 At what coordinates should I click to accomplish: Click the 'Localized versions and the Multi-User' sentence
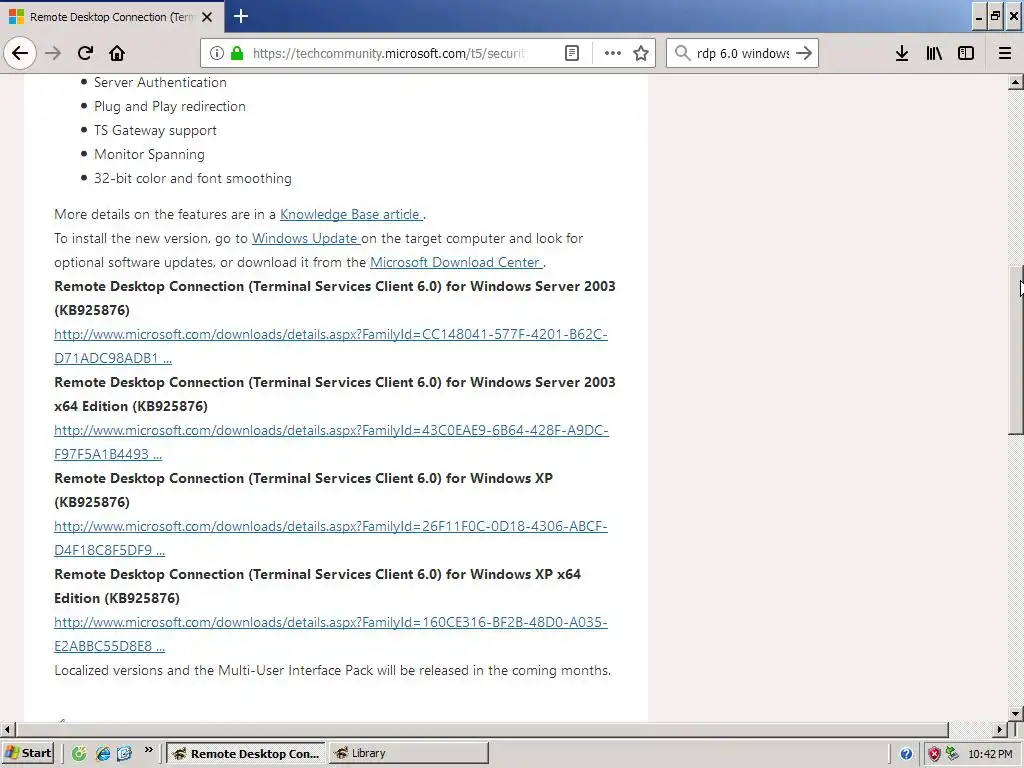pyautogui.click(x=332, y=670)
